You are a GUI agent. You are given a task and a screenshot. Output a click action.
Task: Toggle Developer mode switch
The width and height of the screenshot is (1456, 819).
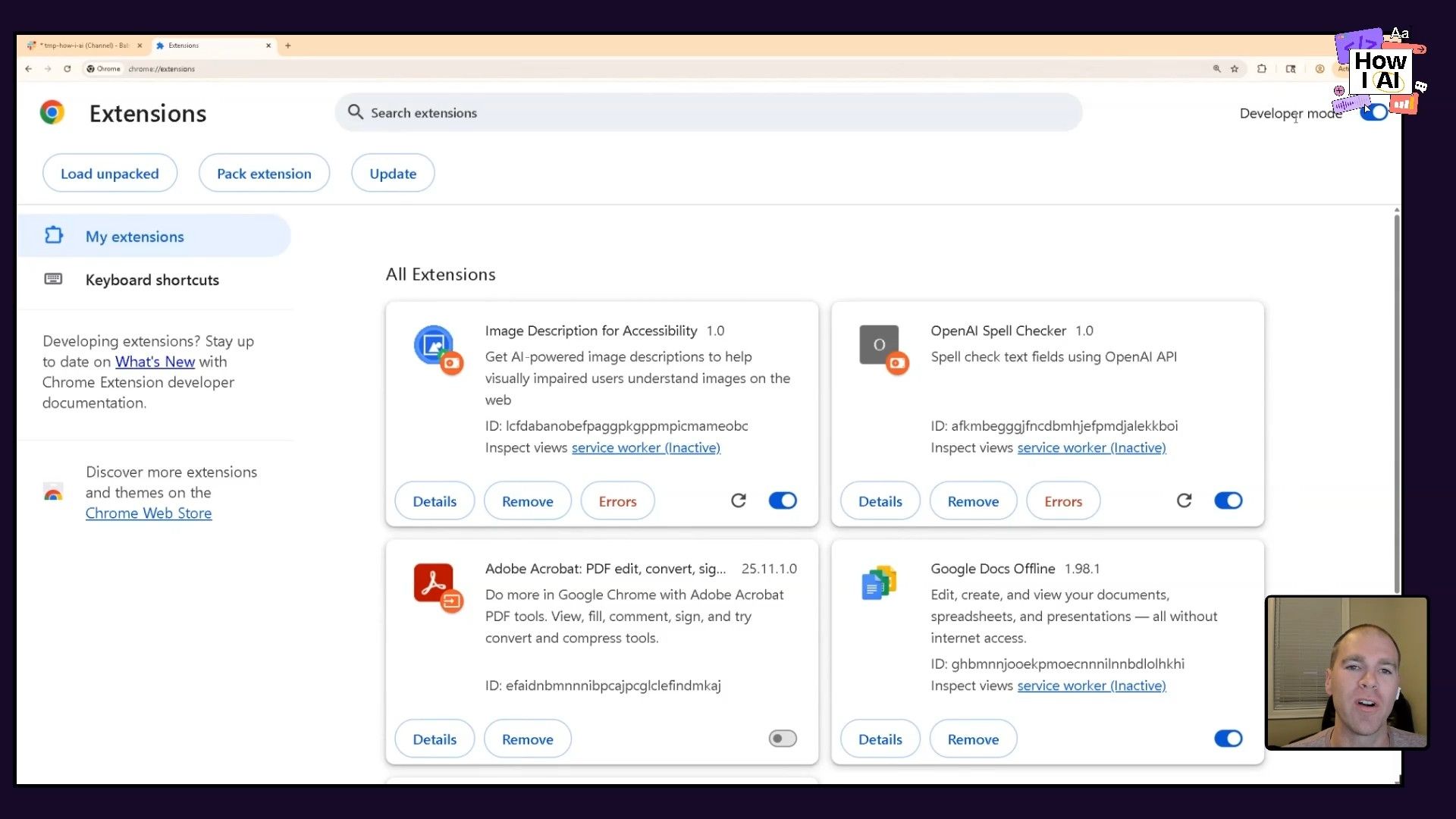pyautogui.click(x=1374, y=112)
